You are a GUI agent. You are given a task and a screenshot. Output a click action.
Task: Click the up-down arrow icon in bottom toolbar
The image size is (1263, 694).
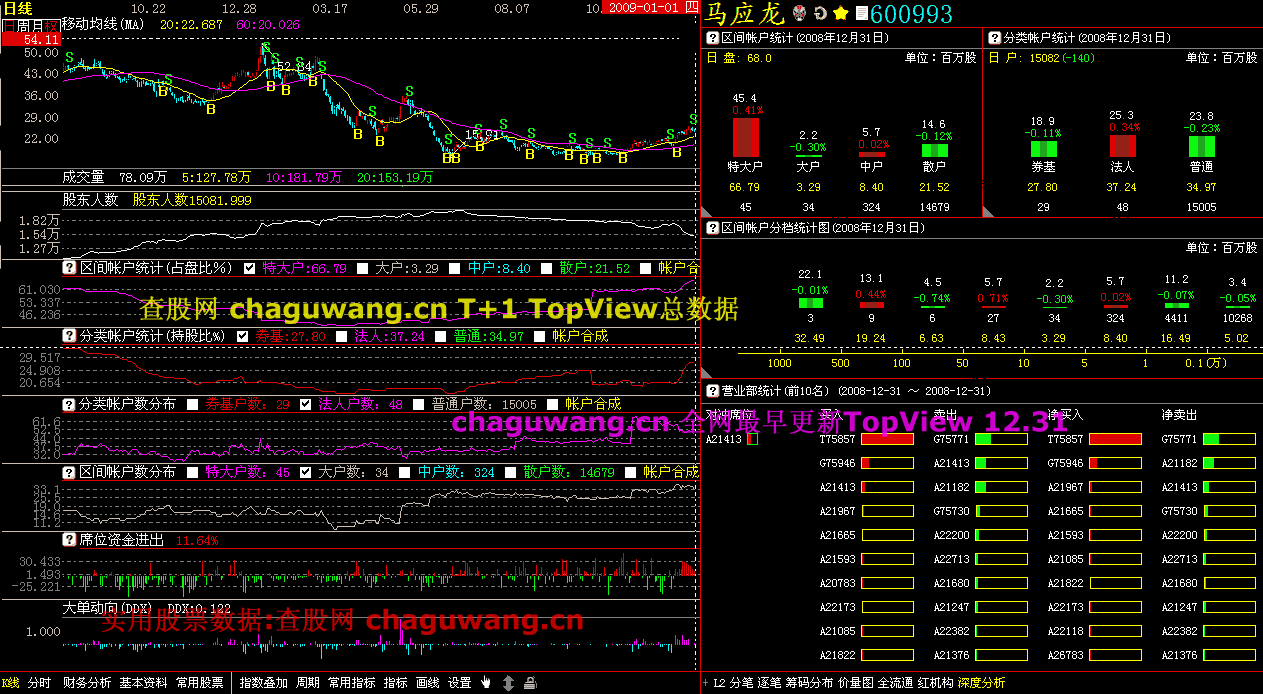coord(508,683)
